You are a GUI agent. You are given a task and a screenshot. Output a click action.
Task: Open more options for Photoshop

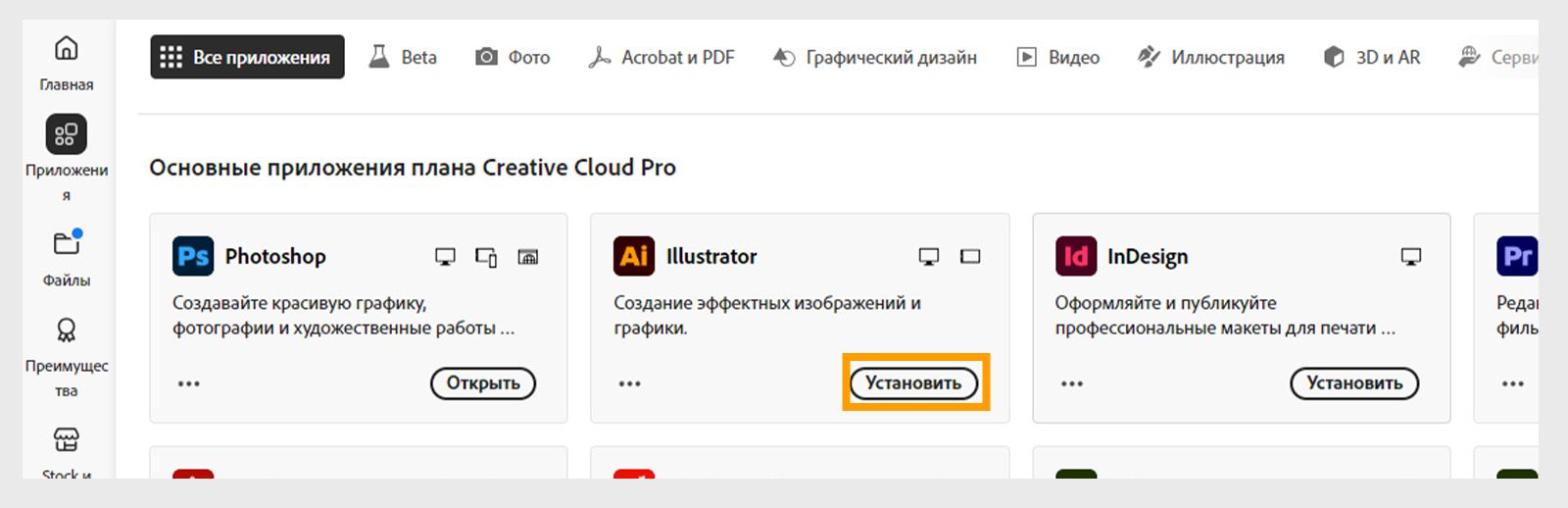pos(189,383)
